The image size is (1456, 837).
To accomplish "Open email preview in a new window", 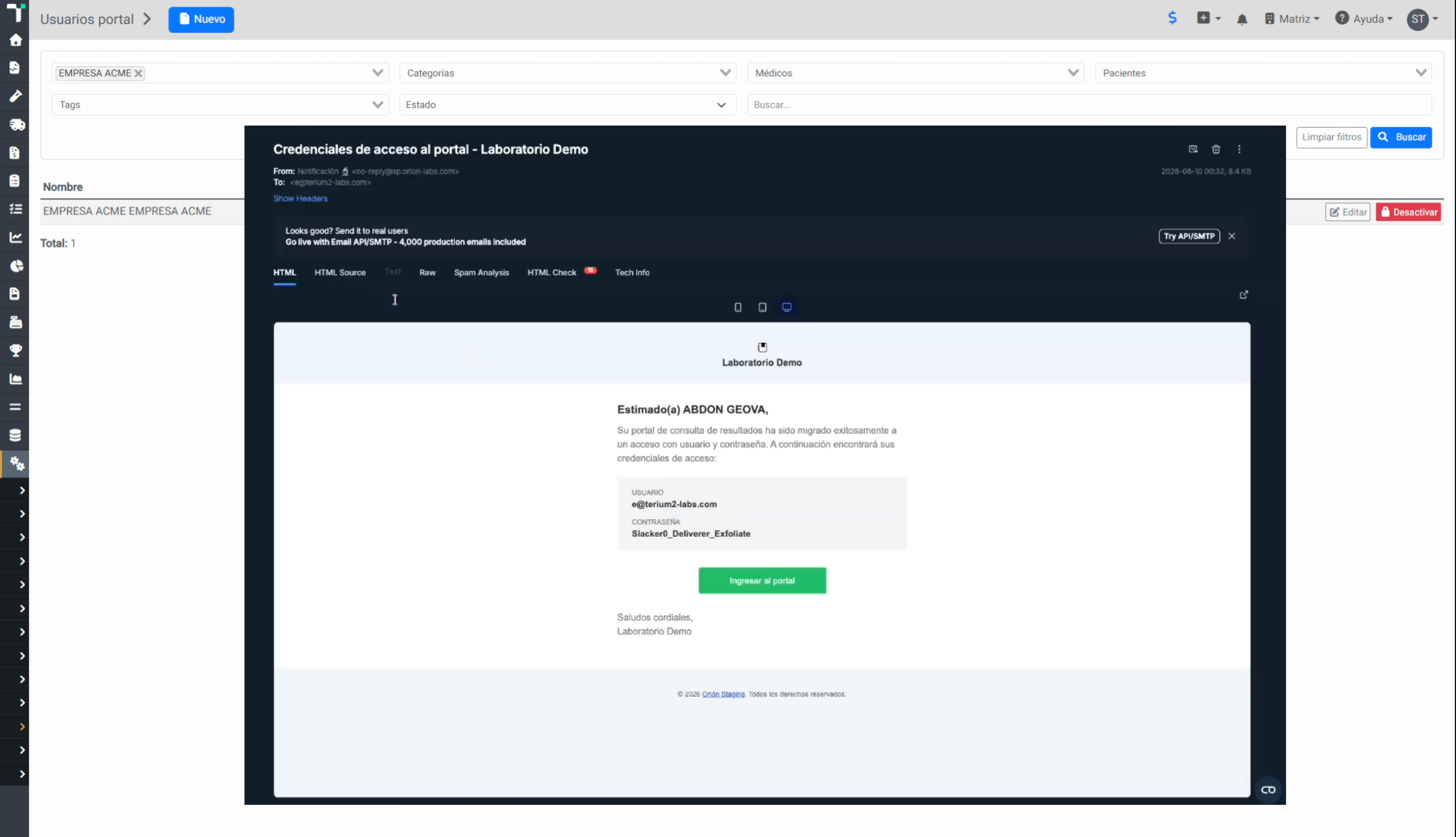I will pyautogui.click(x=1243, y=294).
